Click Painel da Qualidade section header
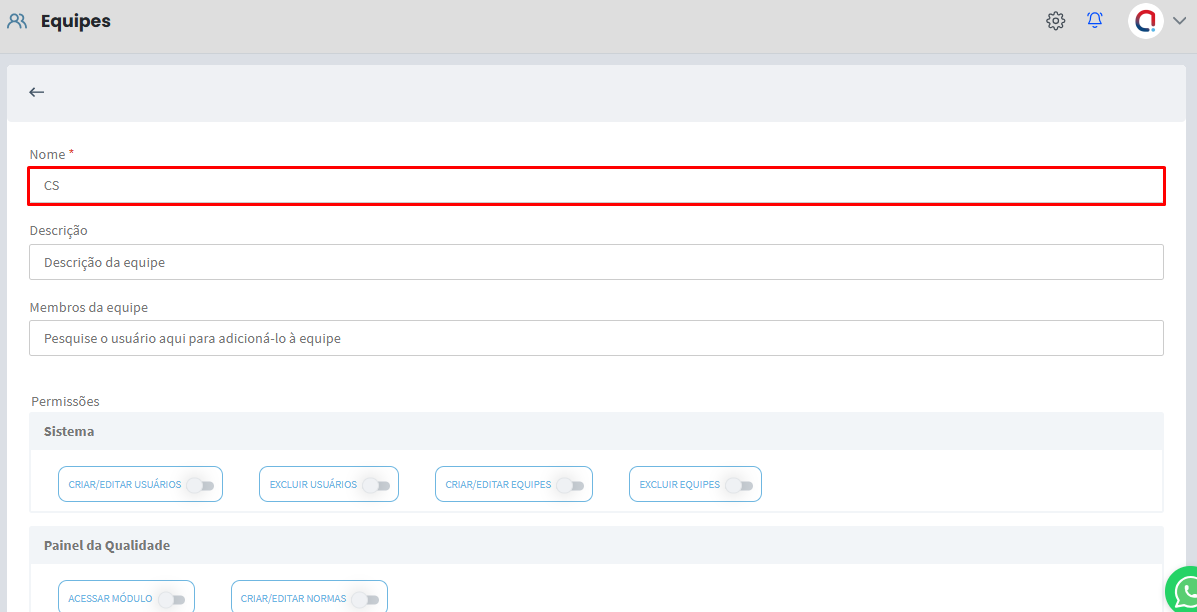The height and width of the screenshot is (612, 1197). (x=107, y=545)
